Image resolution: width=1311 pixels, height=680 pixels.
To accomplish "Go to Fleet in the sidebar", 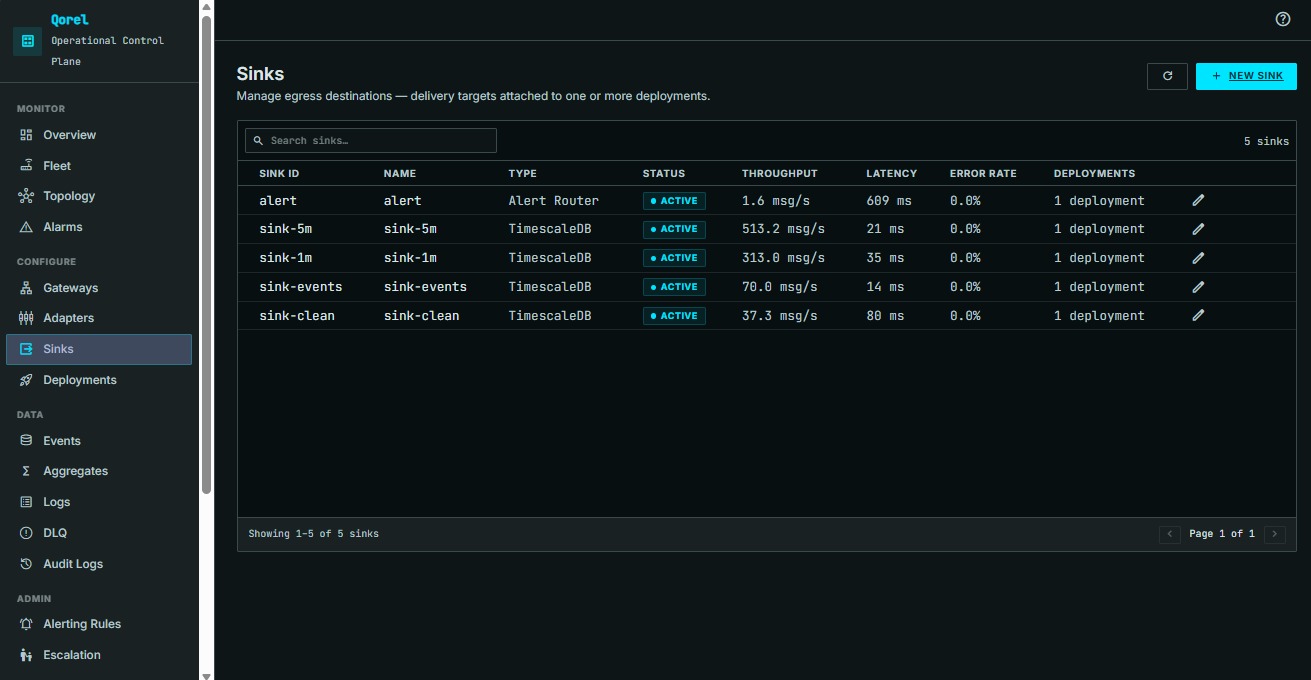I will (99, 166).
